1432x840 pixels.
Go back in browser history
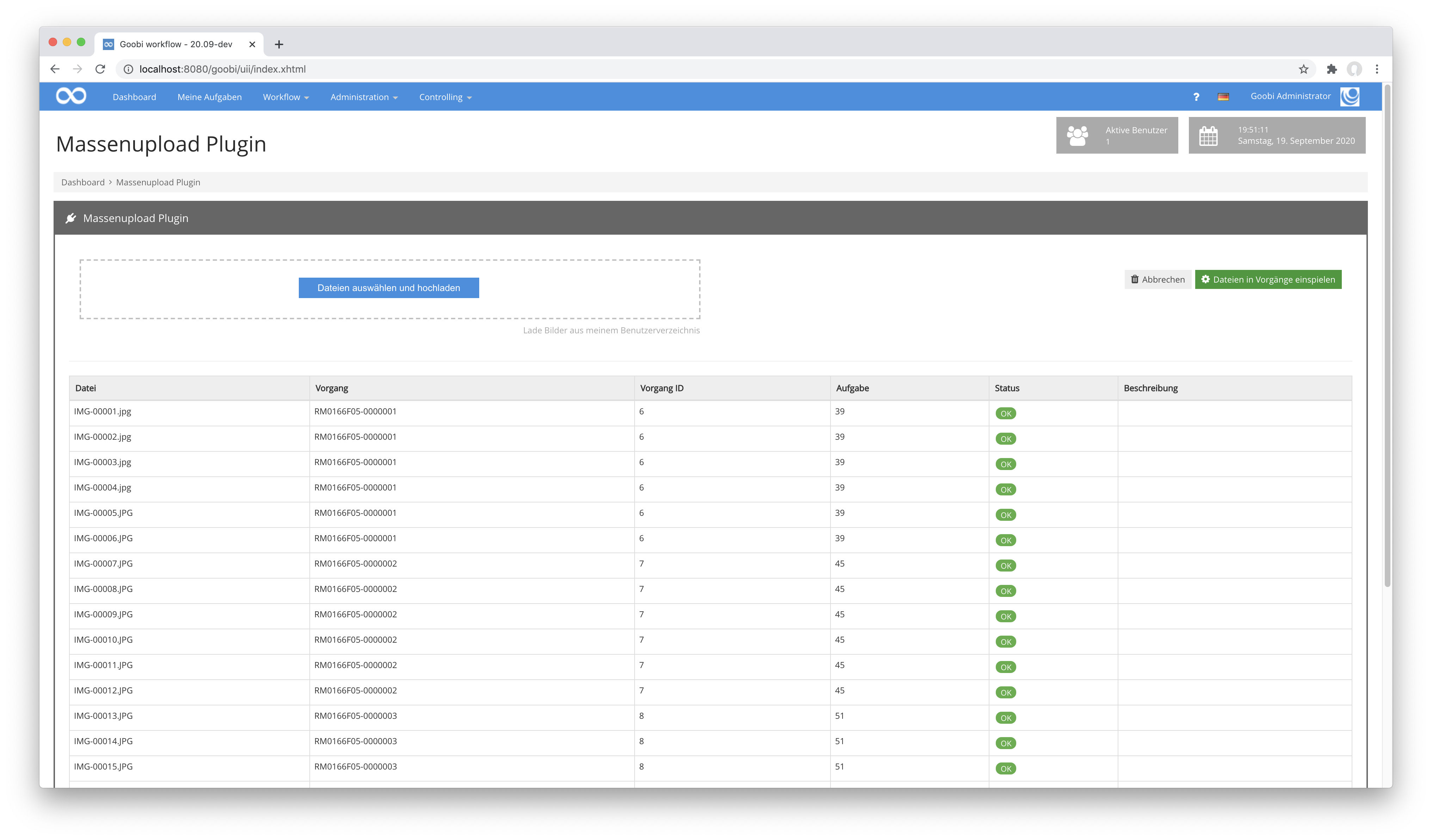55,69
